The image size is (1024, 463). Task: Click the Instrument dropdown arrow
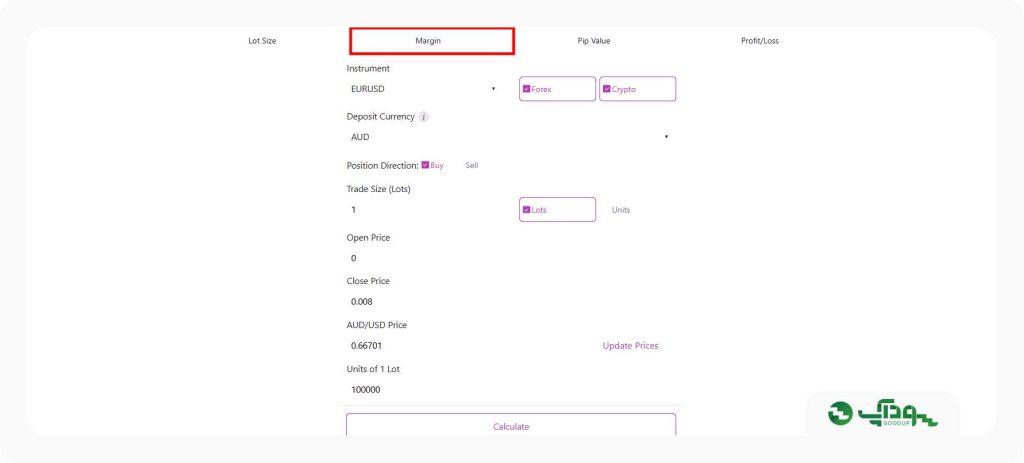(493, 89)
